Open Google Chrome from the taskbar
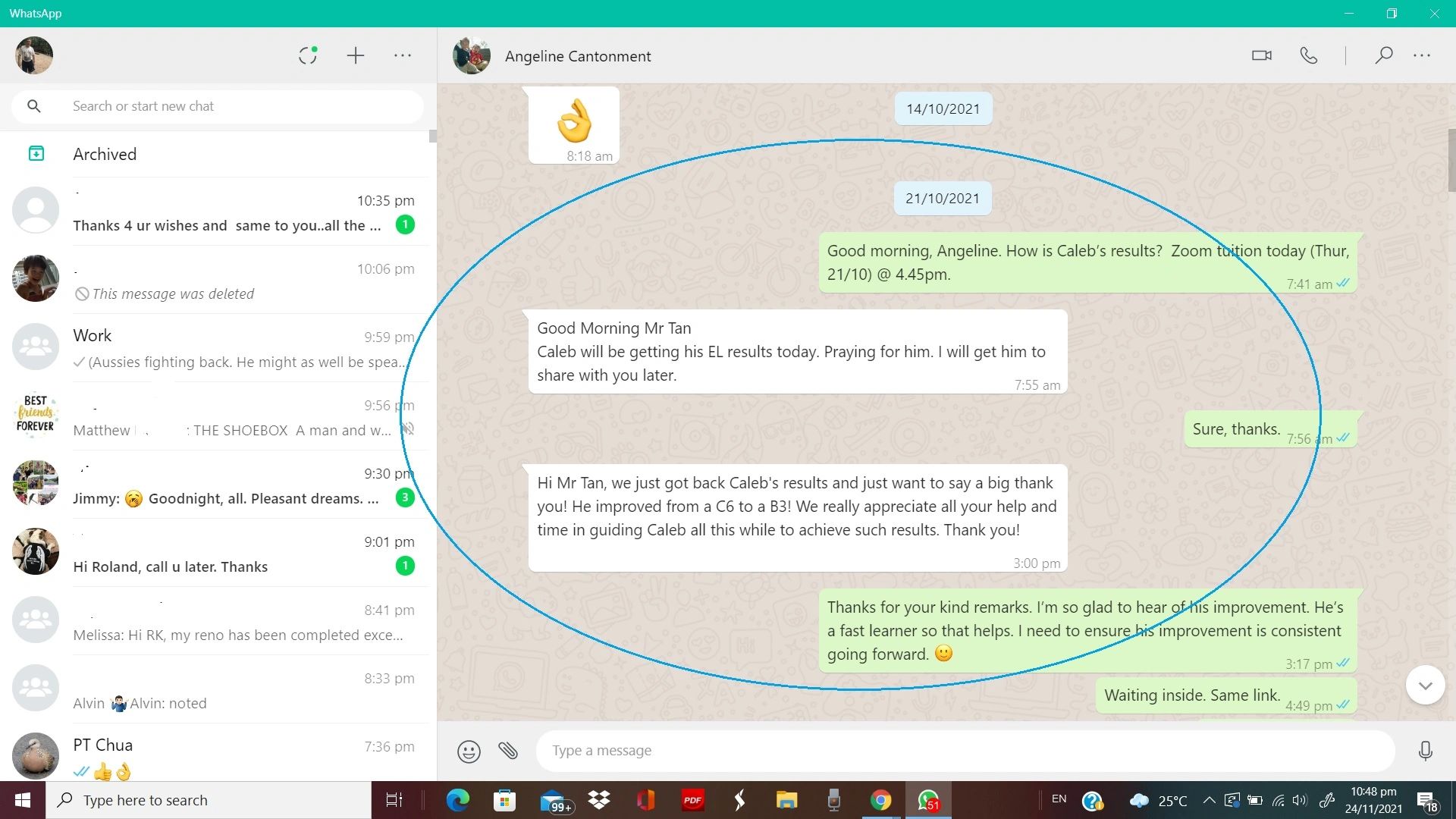Image resolution: width=1456 pixels, height=819 pixels. pyautogui.click(x=880, y=800)
